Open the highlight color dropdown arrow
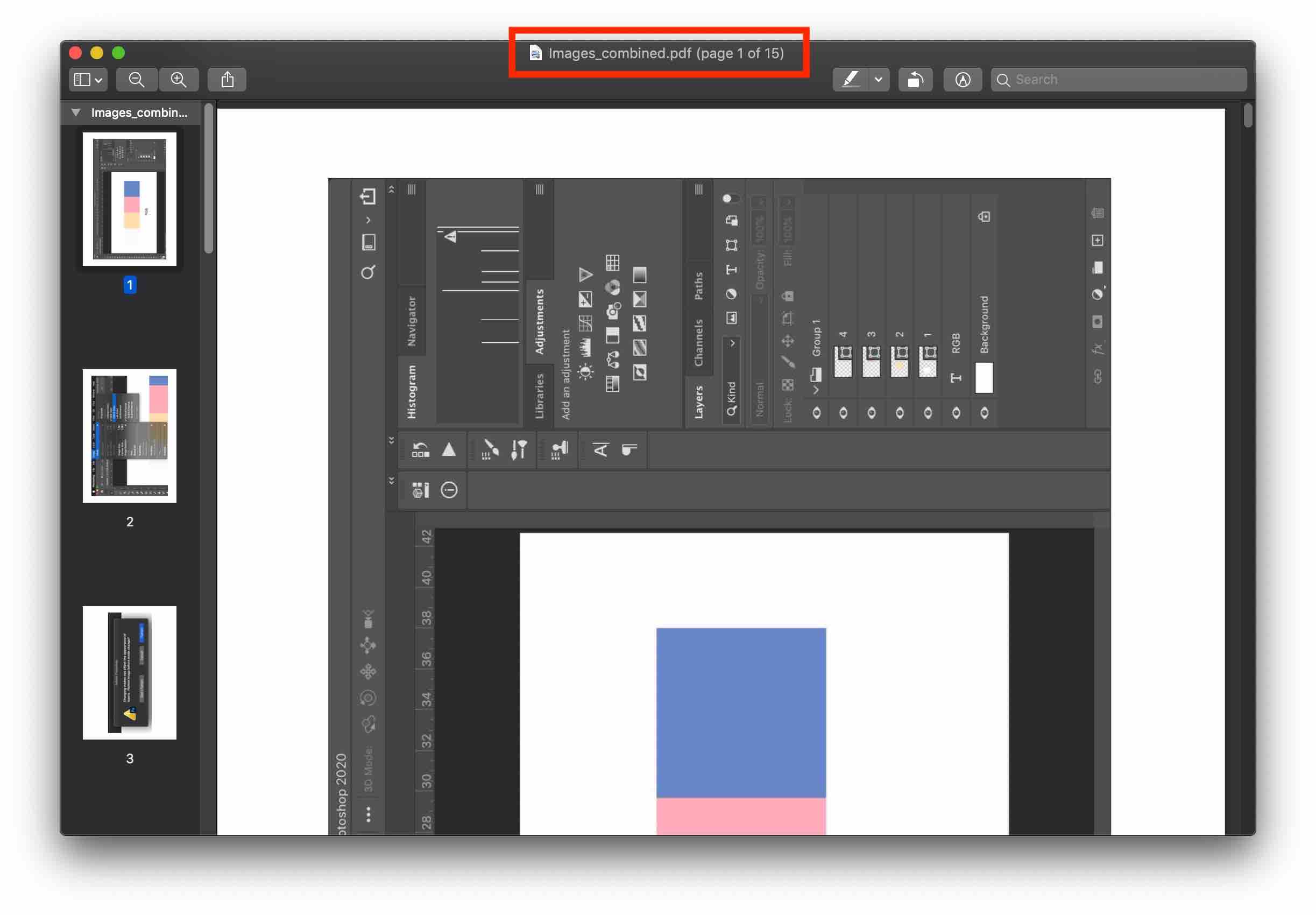Image resolution: width=1316 pixels, height=915 pixels. [x=878, y=80]
